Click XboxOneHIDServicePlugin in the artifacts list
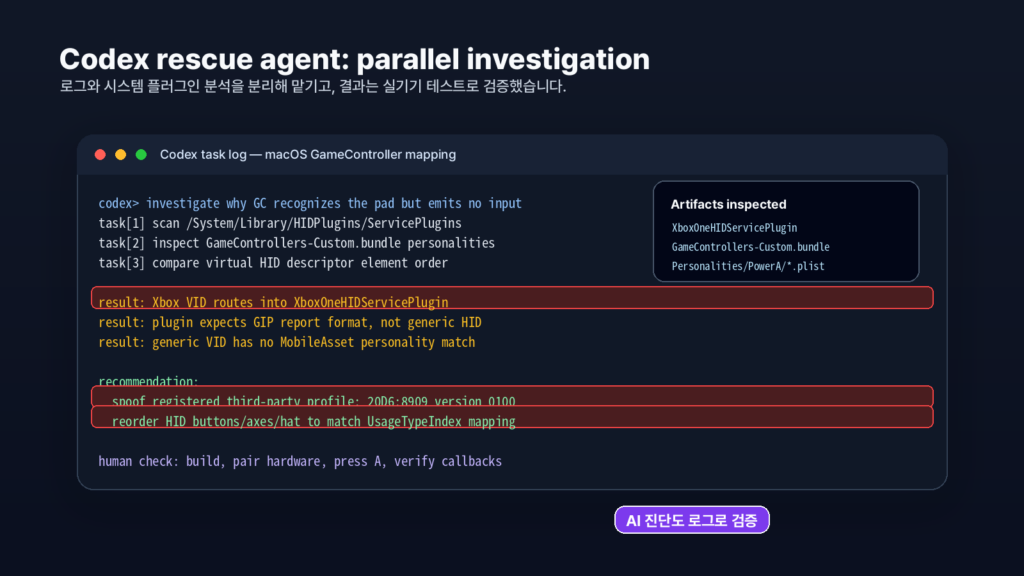 (x=734, y=228)
